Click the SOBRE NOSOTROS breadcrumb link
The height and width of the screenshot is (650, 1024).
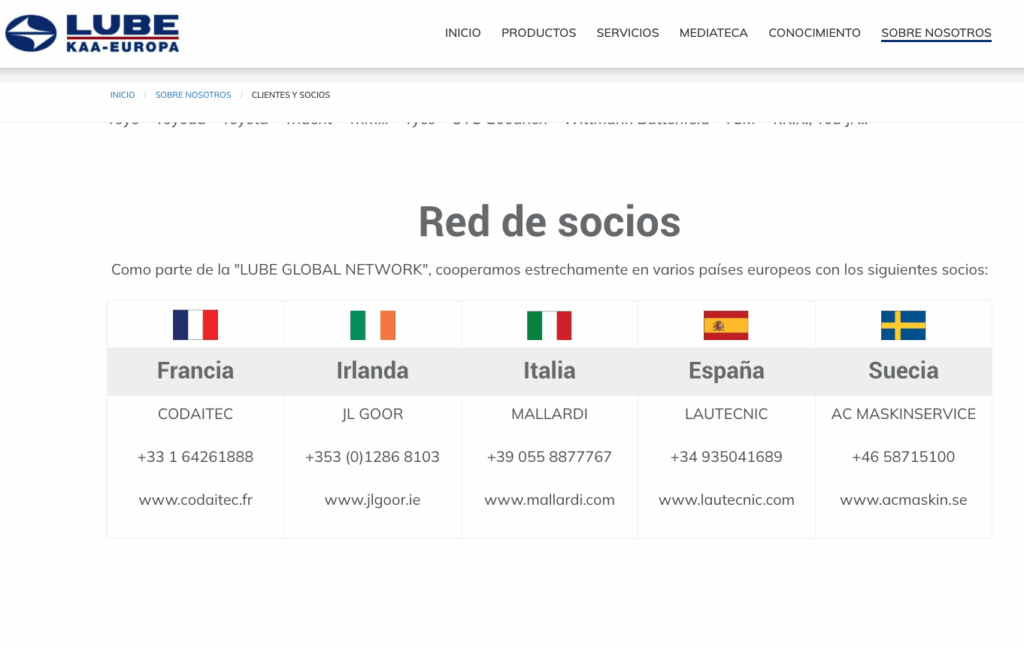[193, 95]
